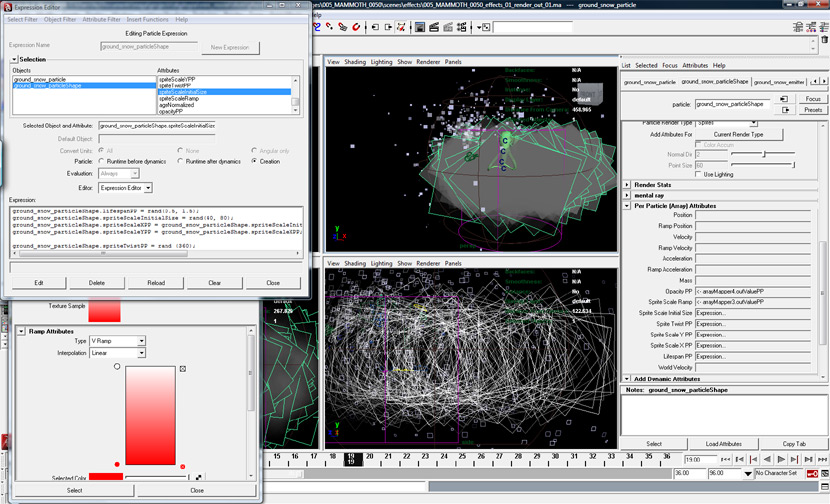Open the ramp Type dropdown
The width and height of the screenshot is (830, 504).
pyautogui.click(x=118, y=341)
